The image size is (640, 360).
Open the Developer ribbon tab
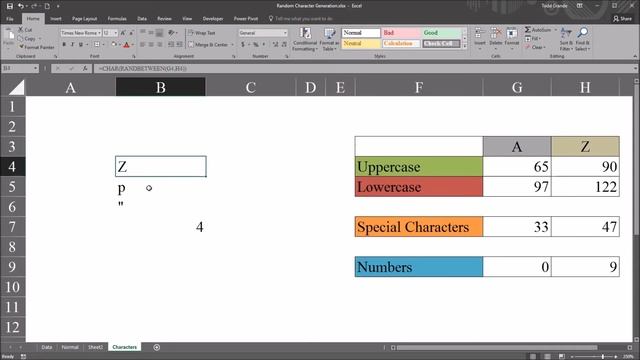[x=213, y=19]
